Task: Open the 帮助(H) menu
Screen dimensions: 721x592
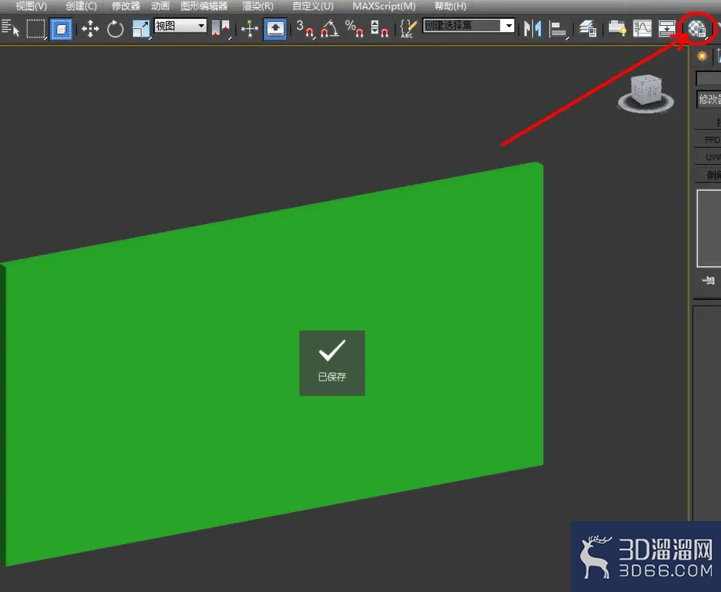Action: click(450, 6)
